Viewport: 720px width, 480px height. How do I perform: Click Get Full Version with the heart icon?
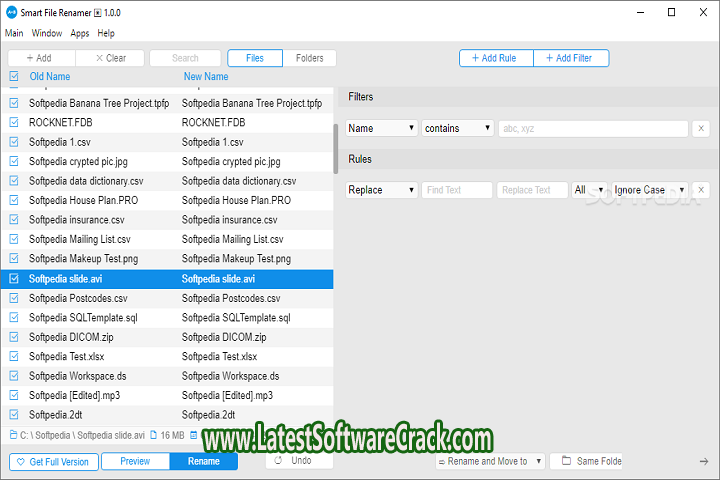[54, 462]
